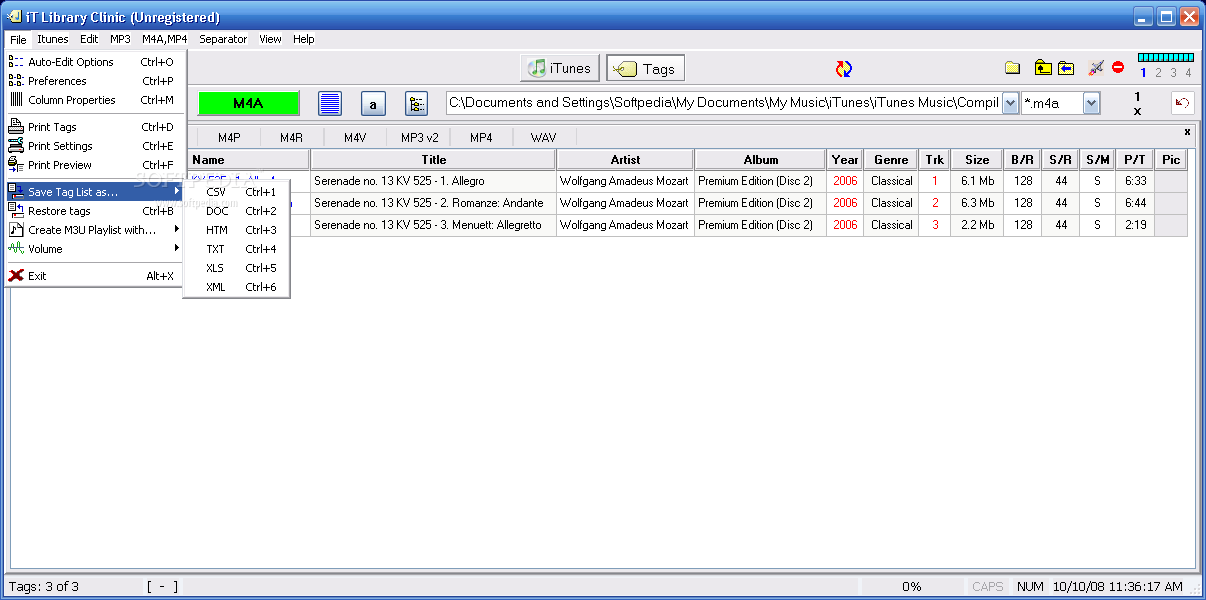Save tag list as TXT

(x=237, y=249)
